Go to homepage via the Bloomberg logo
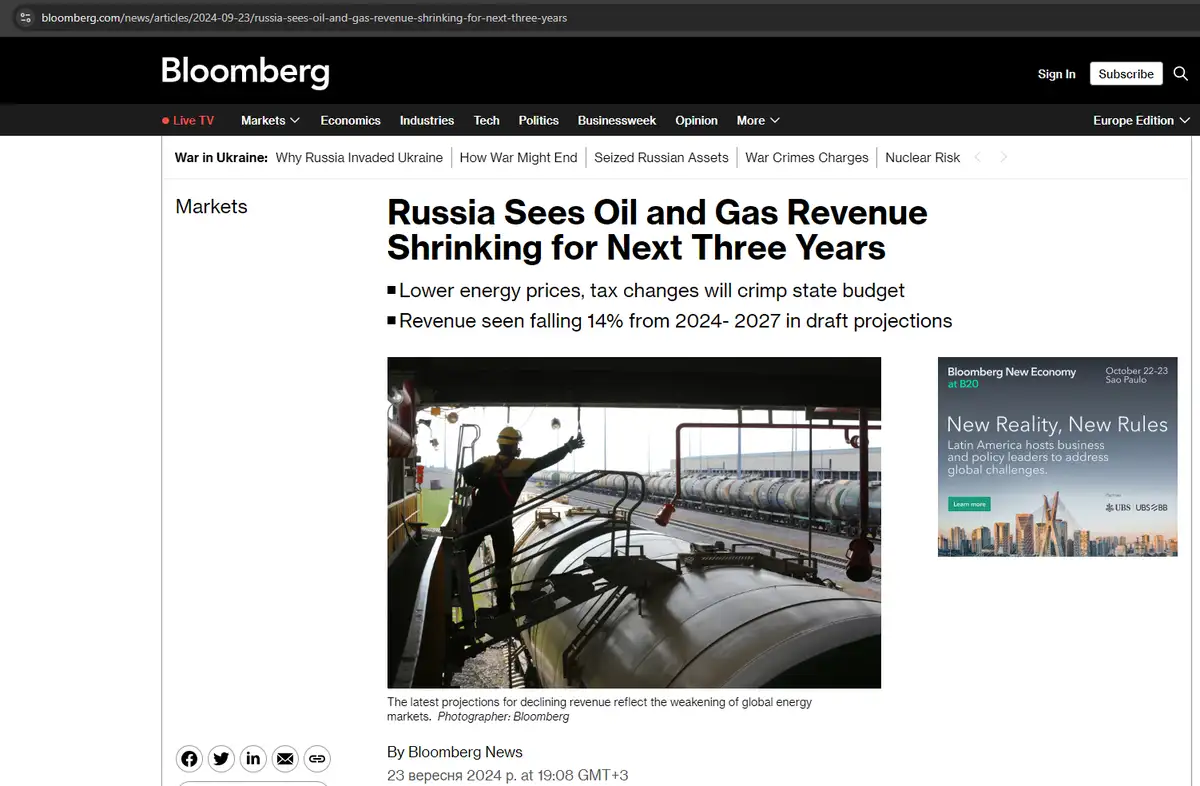The width and height of the screenshot is (1200, 786). pyautogui.click(x=245, y=71)
